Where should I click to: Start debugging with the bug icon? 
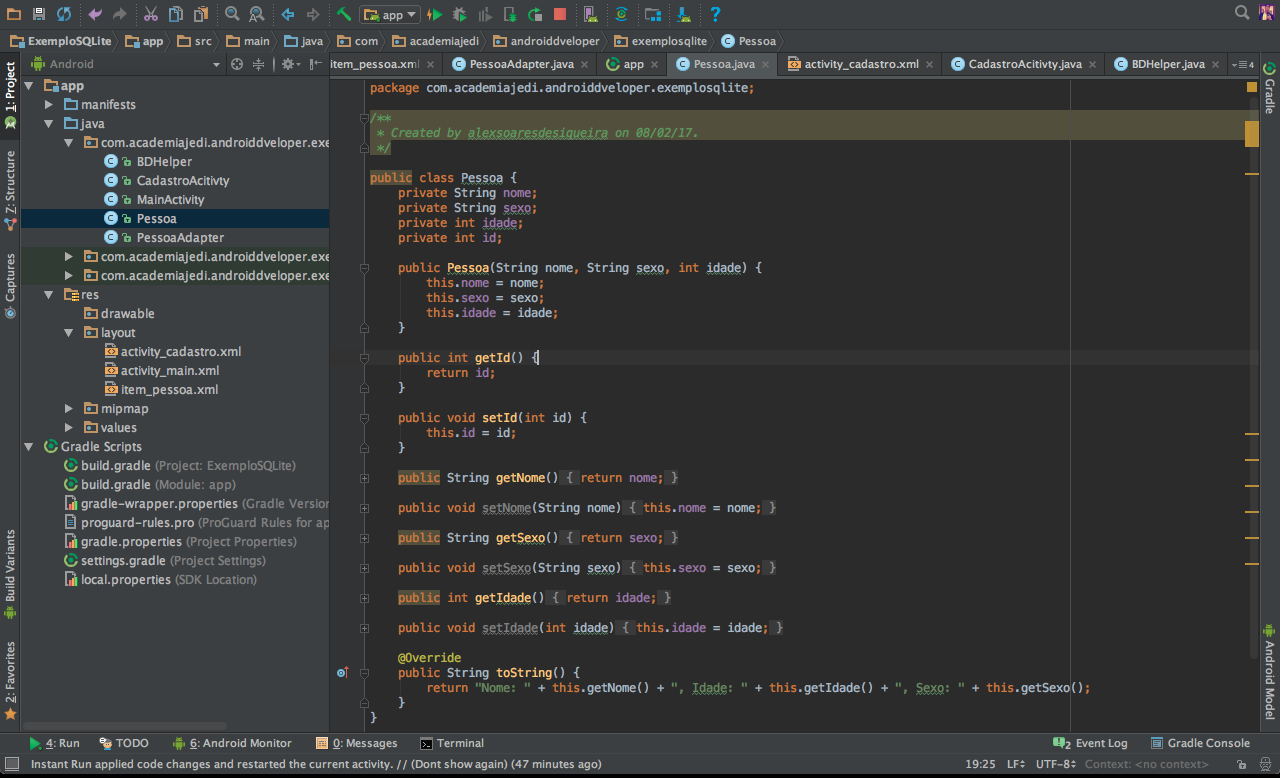[x=460, y=14]
